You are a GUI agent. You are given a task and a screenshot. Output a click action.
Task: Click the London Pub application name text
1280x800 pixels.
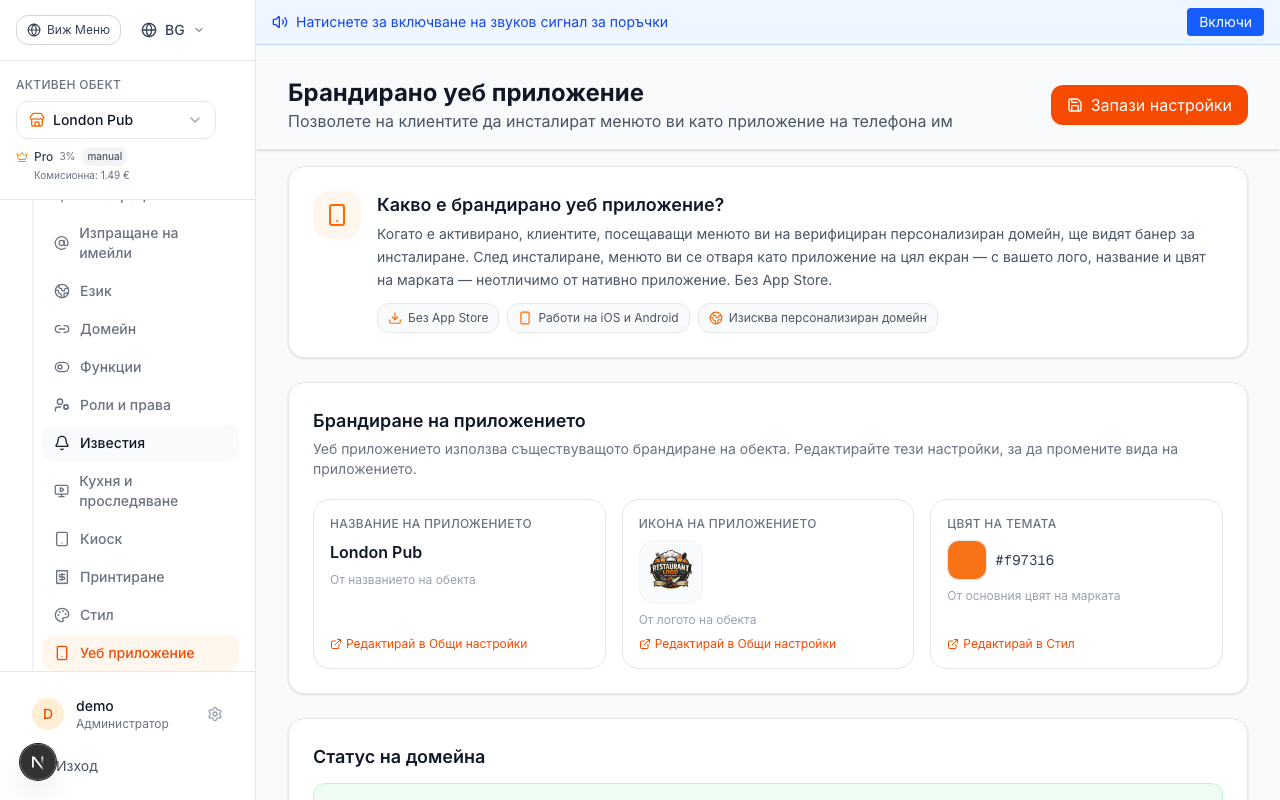click(376, 552)
